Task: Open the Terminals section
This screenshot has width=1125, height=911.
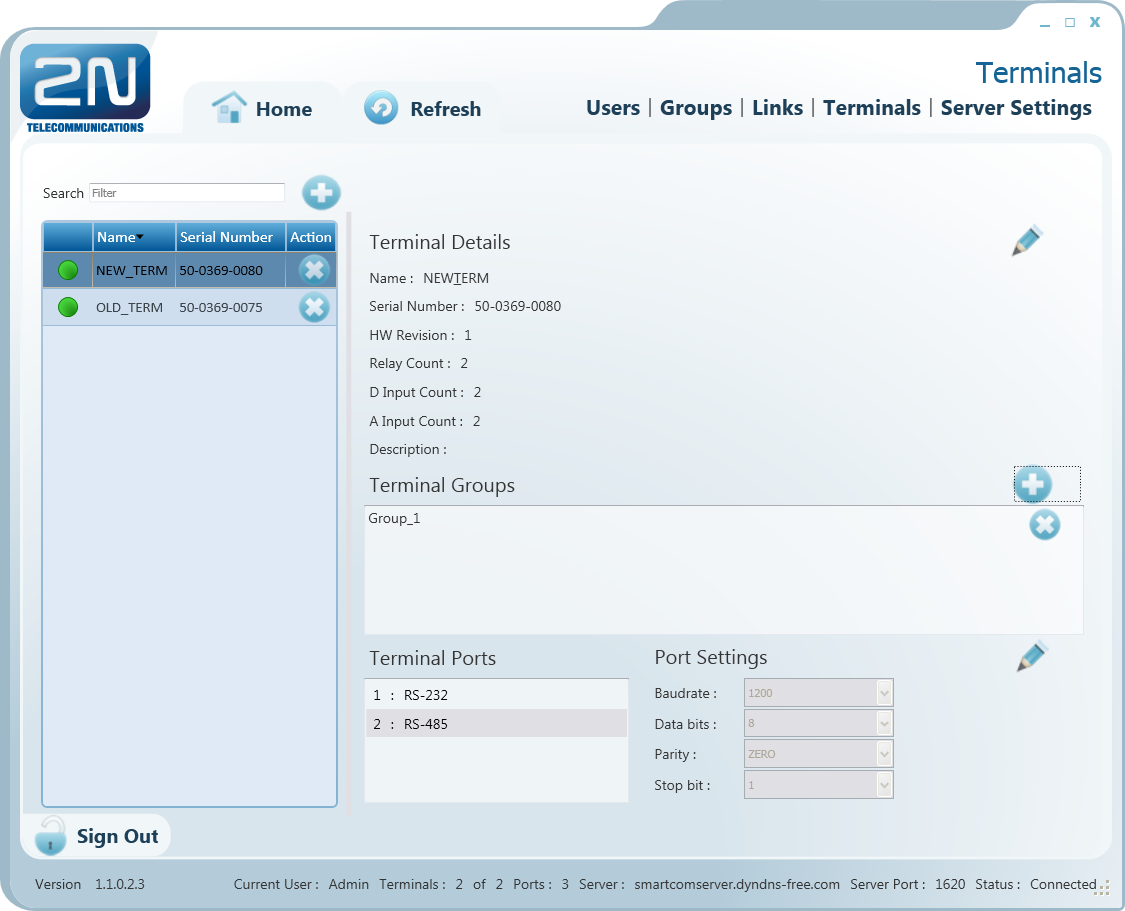Action: [872, 108]
